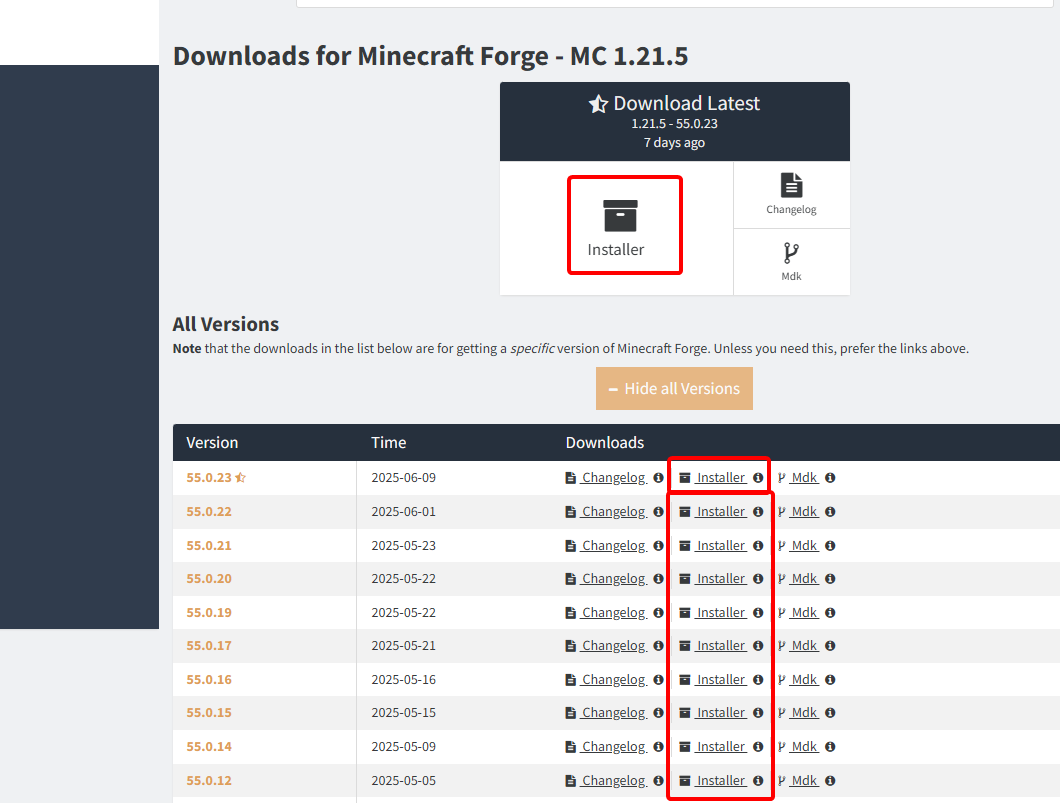Click info icon beside Installer for 55.0.15
Image resolution: width=1060 pixels, height=803 pixels.
coord(758,712)
